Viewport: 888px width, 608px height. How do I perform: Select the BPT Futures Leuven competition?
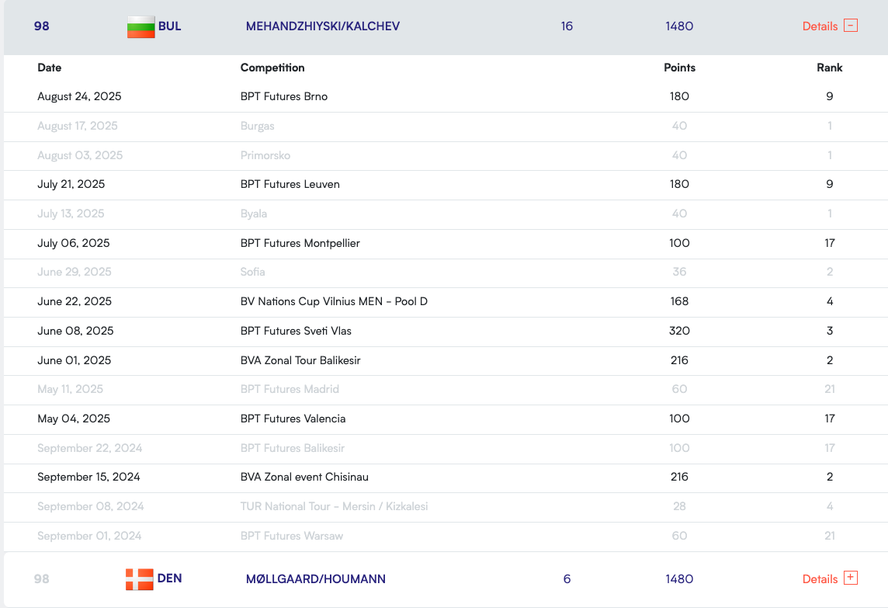290,184
